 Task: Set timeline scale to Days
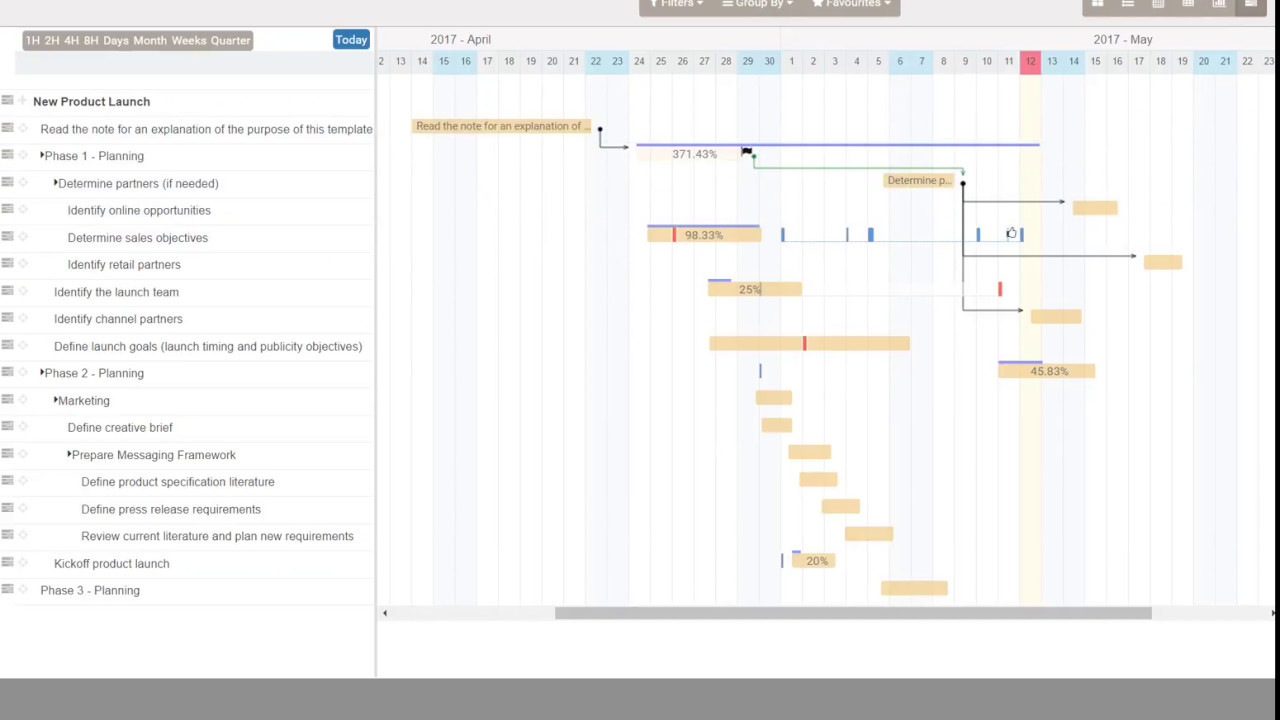pos(116,40)
